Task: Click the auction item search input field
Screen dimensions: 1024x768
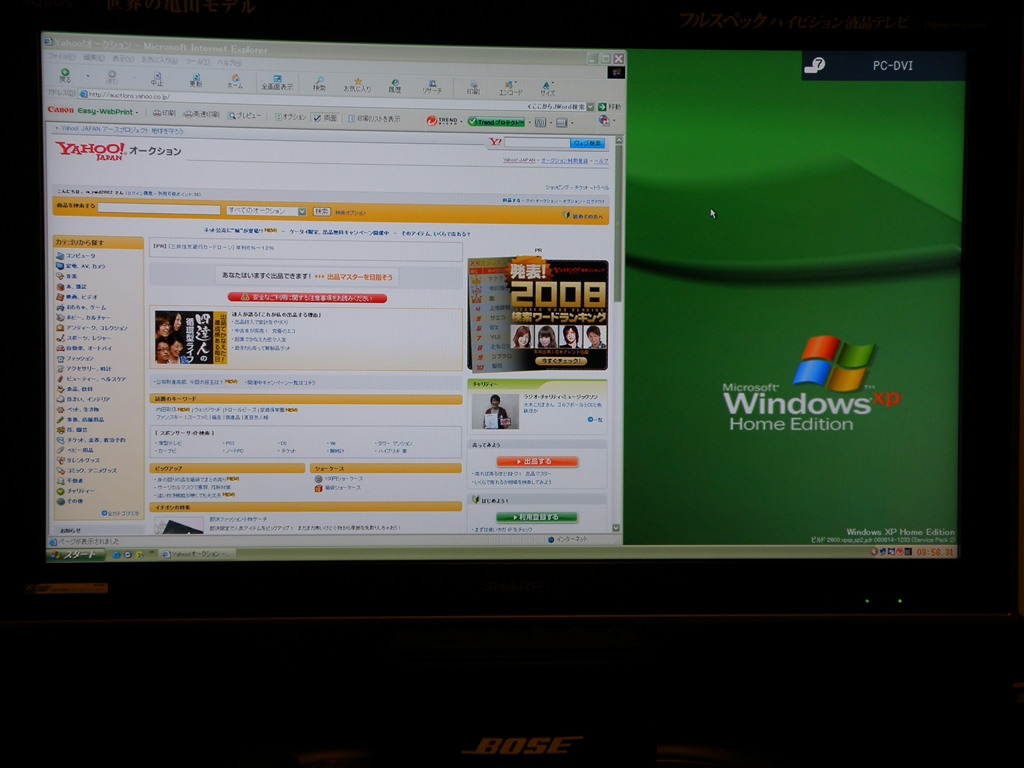Action: point(159,210)
